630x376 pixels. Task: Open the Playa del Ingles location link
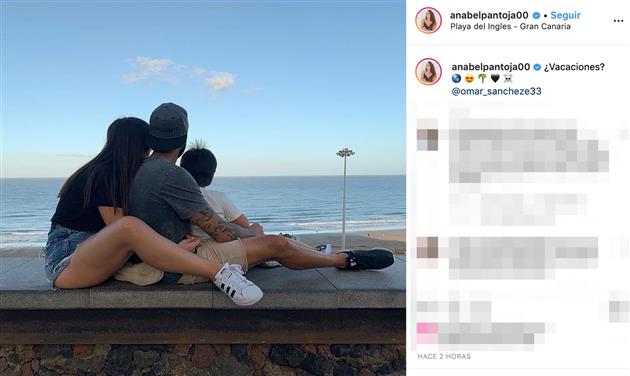(510, 27)
